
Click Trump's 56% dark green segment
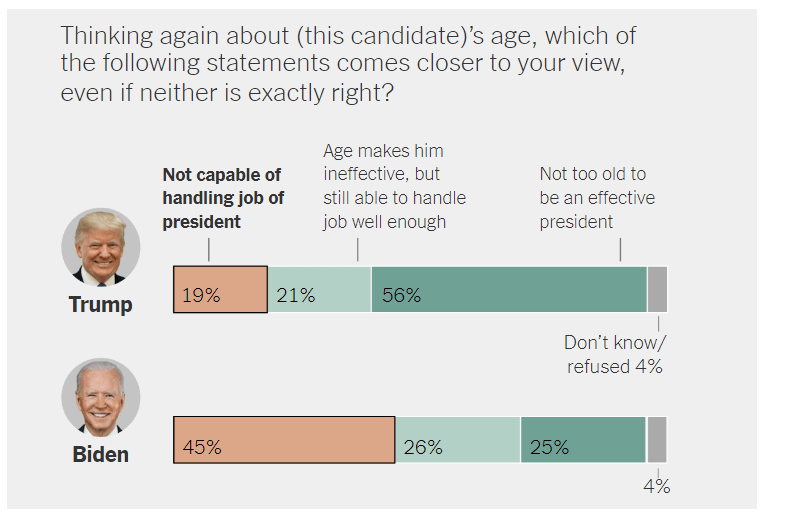pos(509,289)
